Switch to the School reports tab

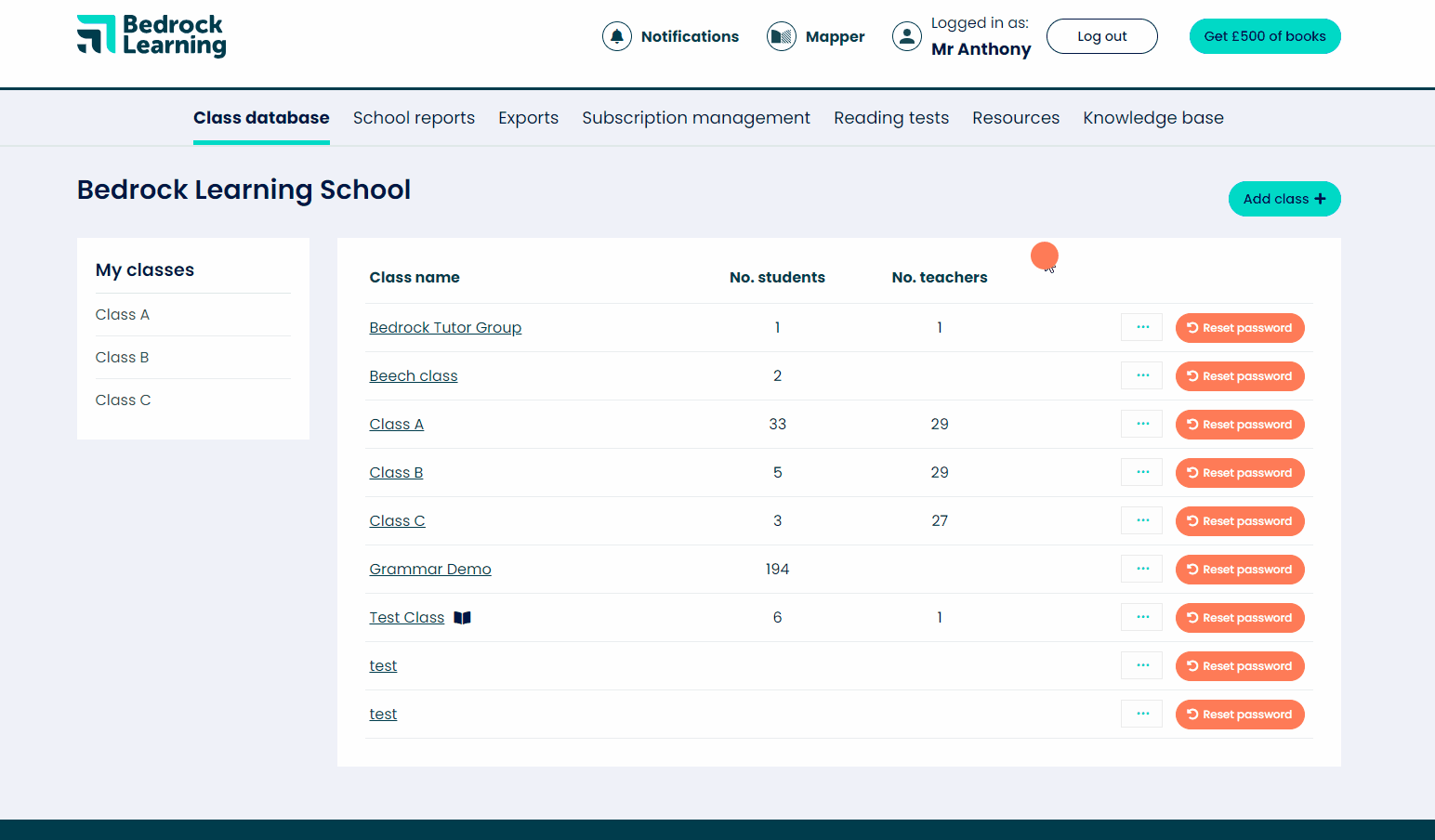(414, 117)
